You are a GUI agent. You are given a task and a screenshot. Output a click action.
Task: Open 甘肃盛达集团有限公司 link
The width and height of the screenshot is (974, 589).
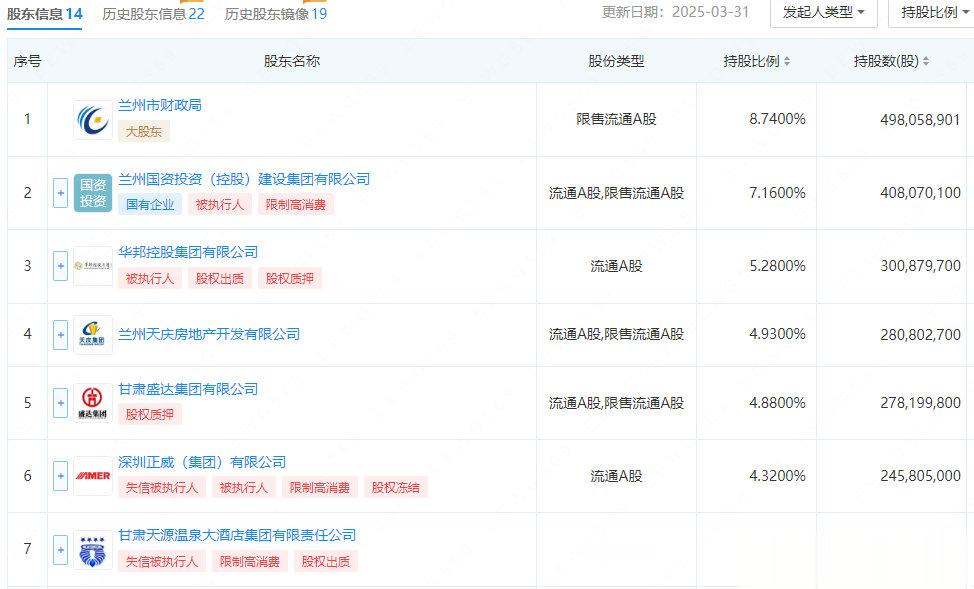click(188, 389)
